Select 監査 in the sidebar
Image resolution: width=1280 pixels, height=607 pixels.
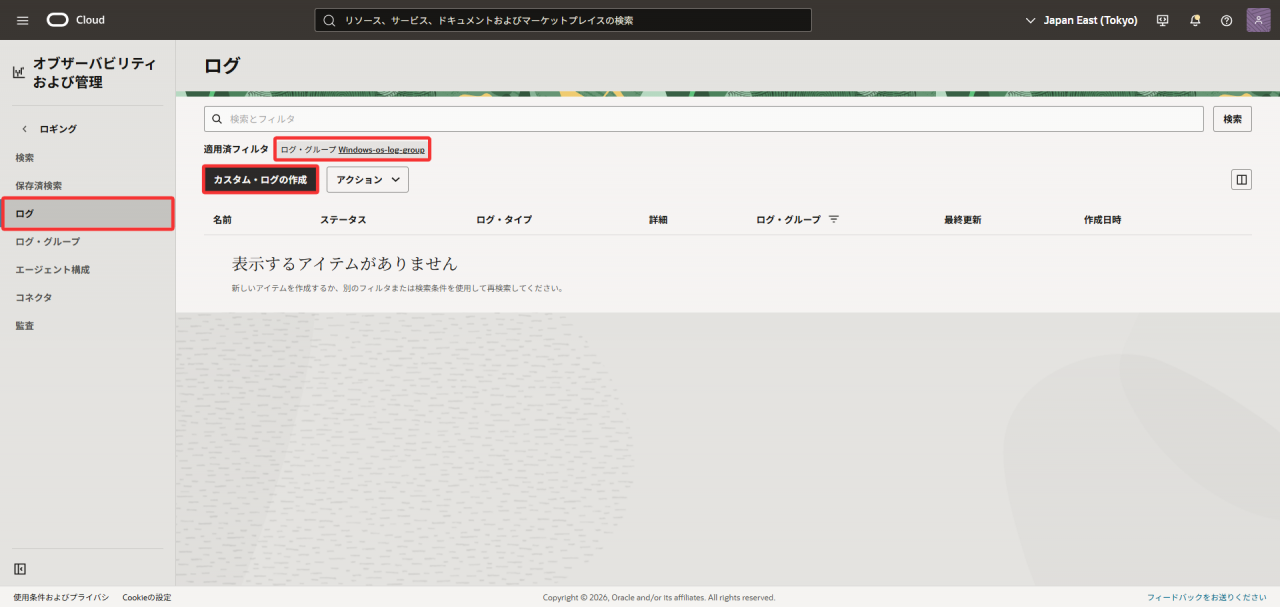tap(25, 326)
